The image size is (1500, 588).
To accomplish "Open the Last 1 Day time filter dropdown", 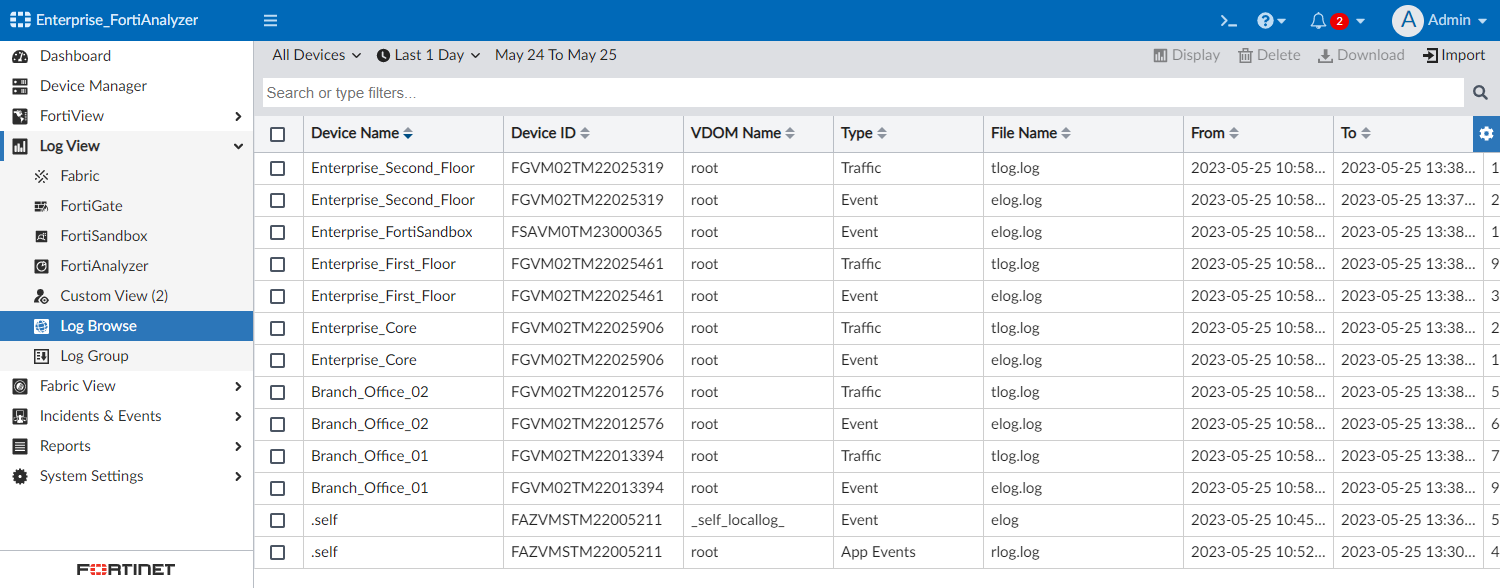I will (x=428, y=55).
